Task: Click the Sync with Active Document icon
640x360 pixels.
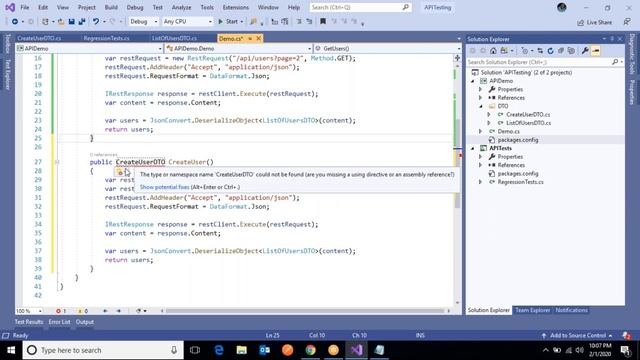Action: pos(540,51)
